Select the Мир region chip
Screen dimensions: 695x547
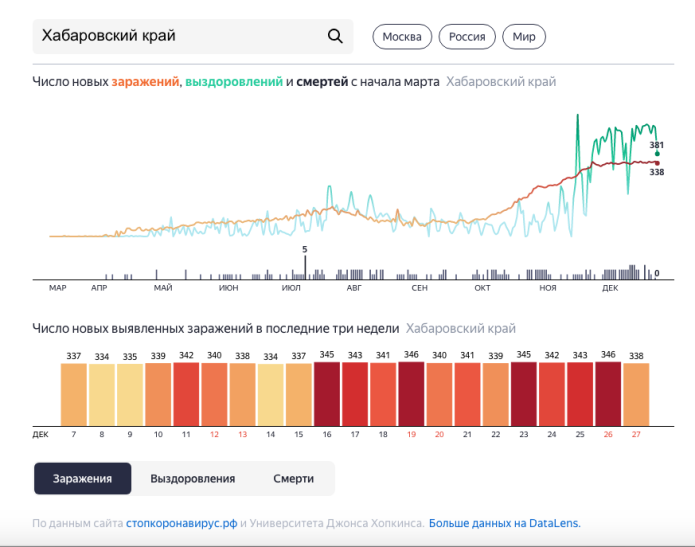524,37
